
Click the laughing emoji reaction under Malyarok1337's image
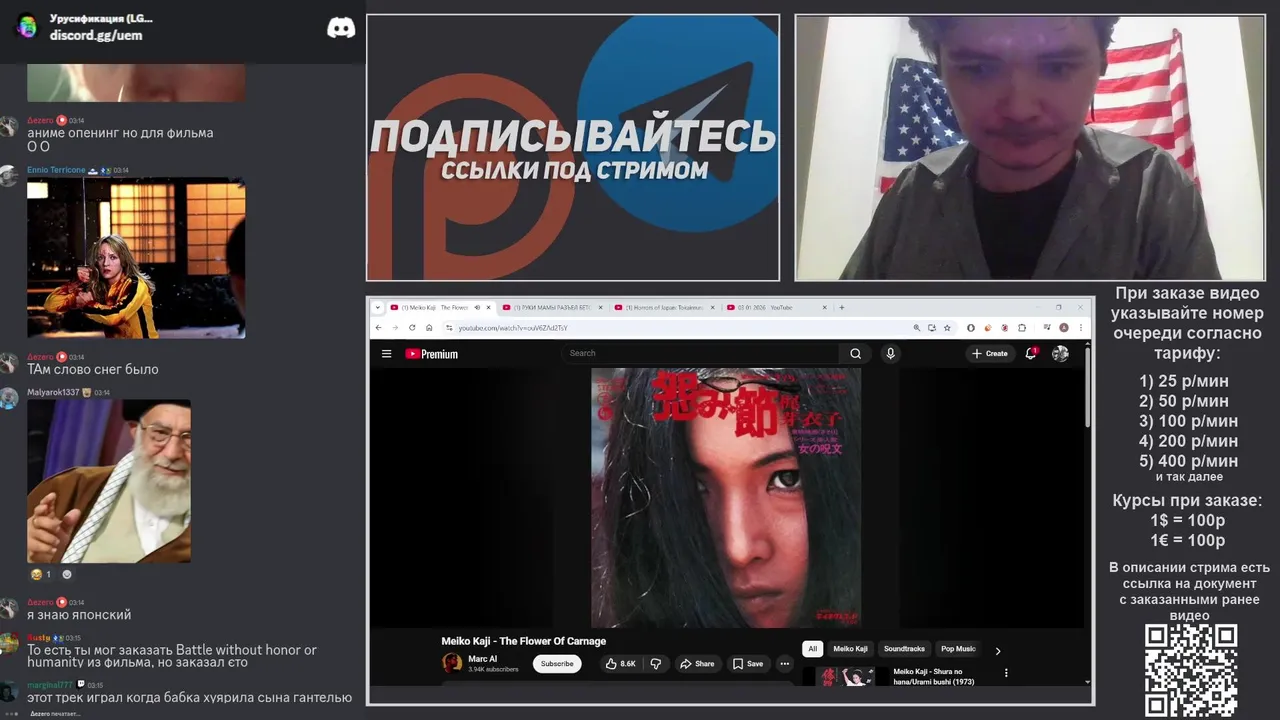pos(41,574)
